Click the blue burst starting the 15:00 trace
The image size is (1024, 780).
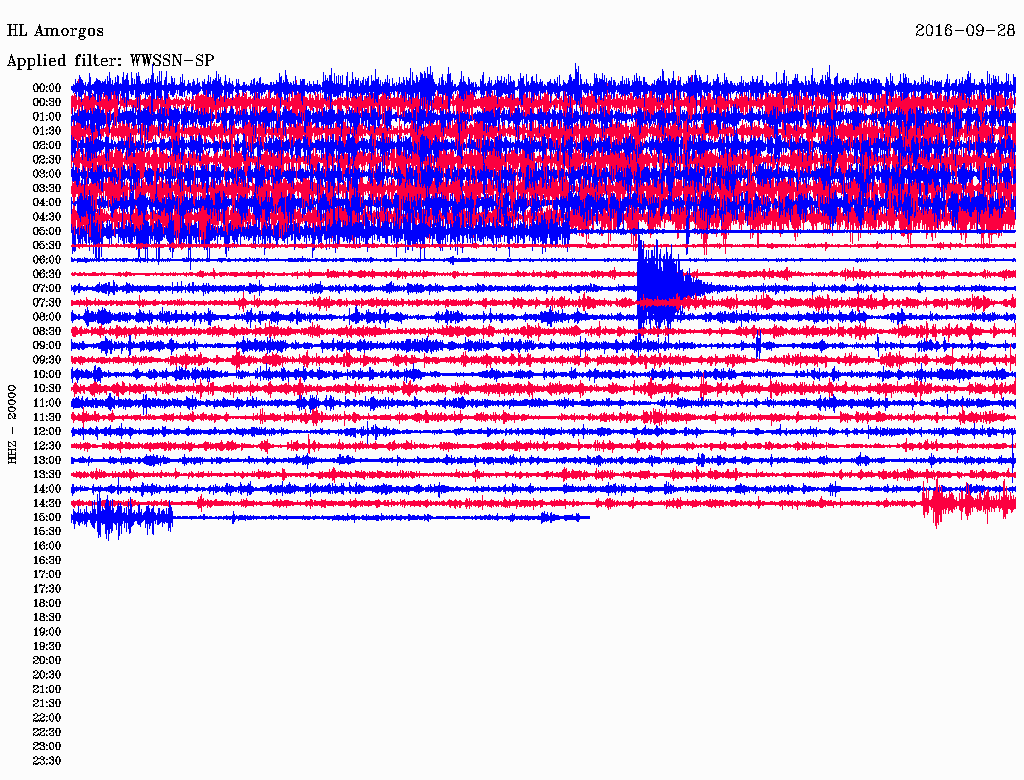point(122,517)
